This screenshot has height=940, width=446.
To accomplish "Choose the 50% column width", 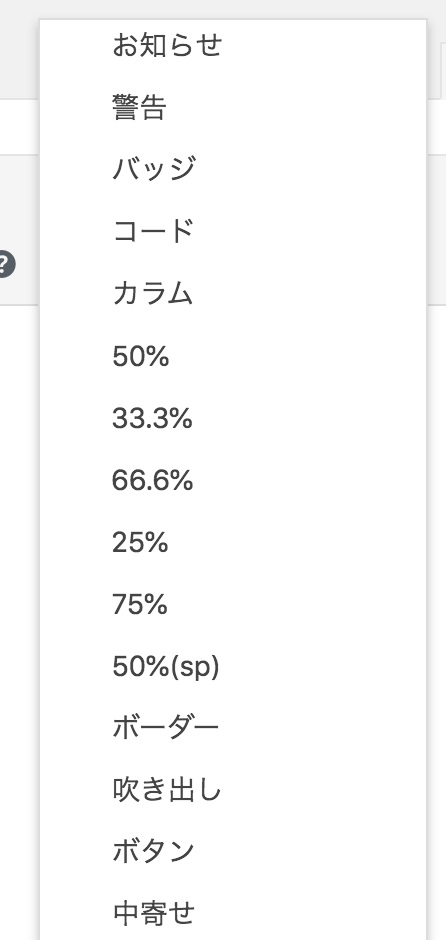I will pyautogui.click(x=233, y=356).
